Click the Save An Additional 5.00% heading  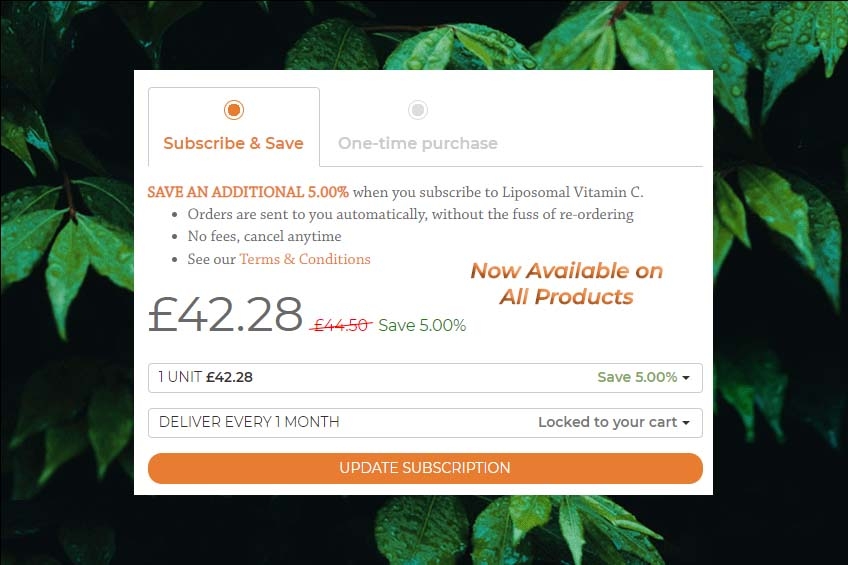coord(248,192)
